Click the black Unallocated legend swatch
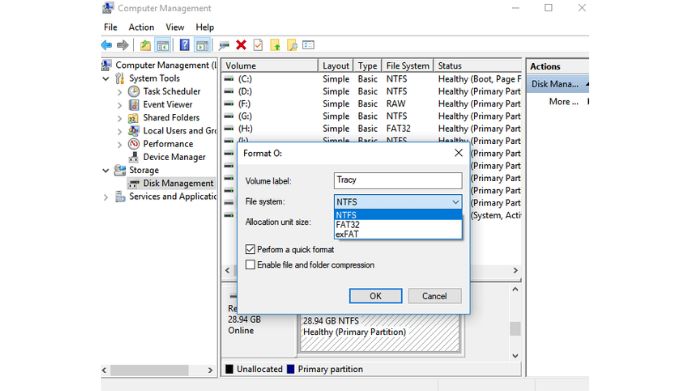The image size is (696, 391). tap(229, 369)
